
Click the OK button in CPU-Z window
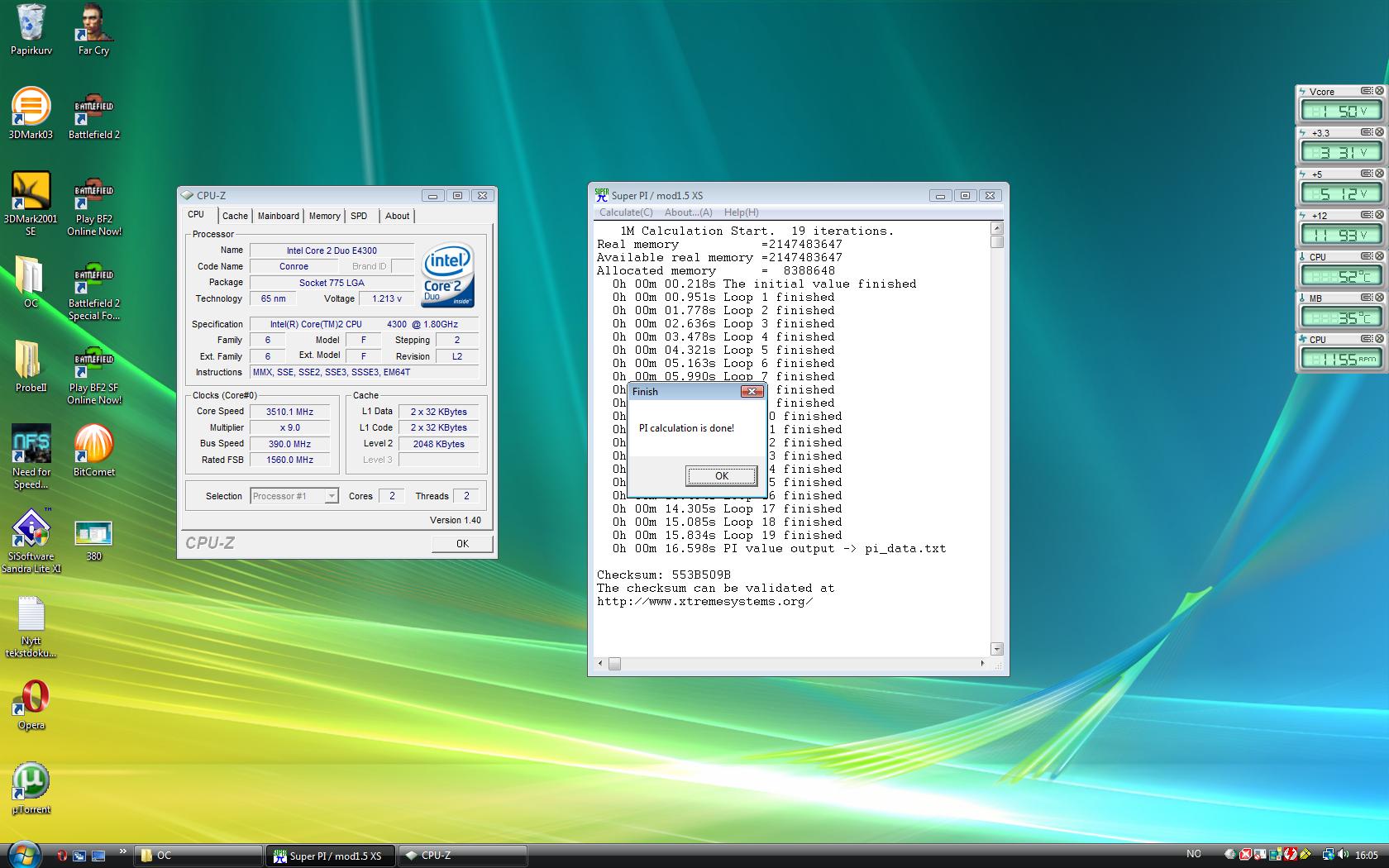[x=462, y=543]
